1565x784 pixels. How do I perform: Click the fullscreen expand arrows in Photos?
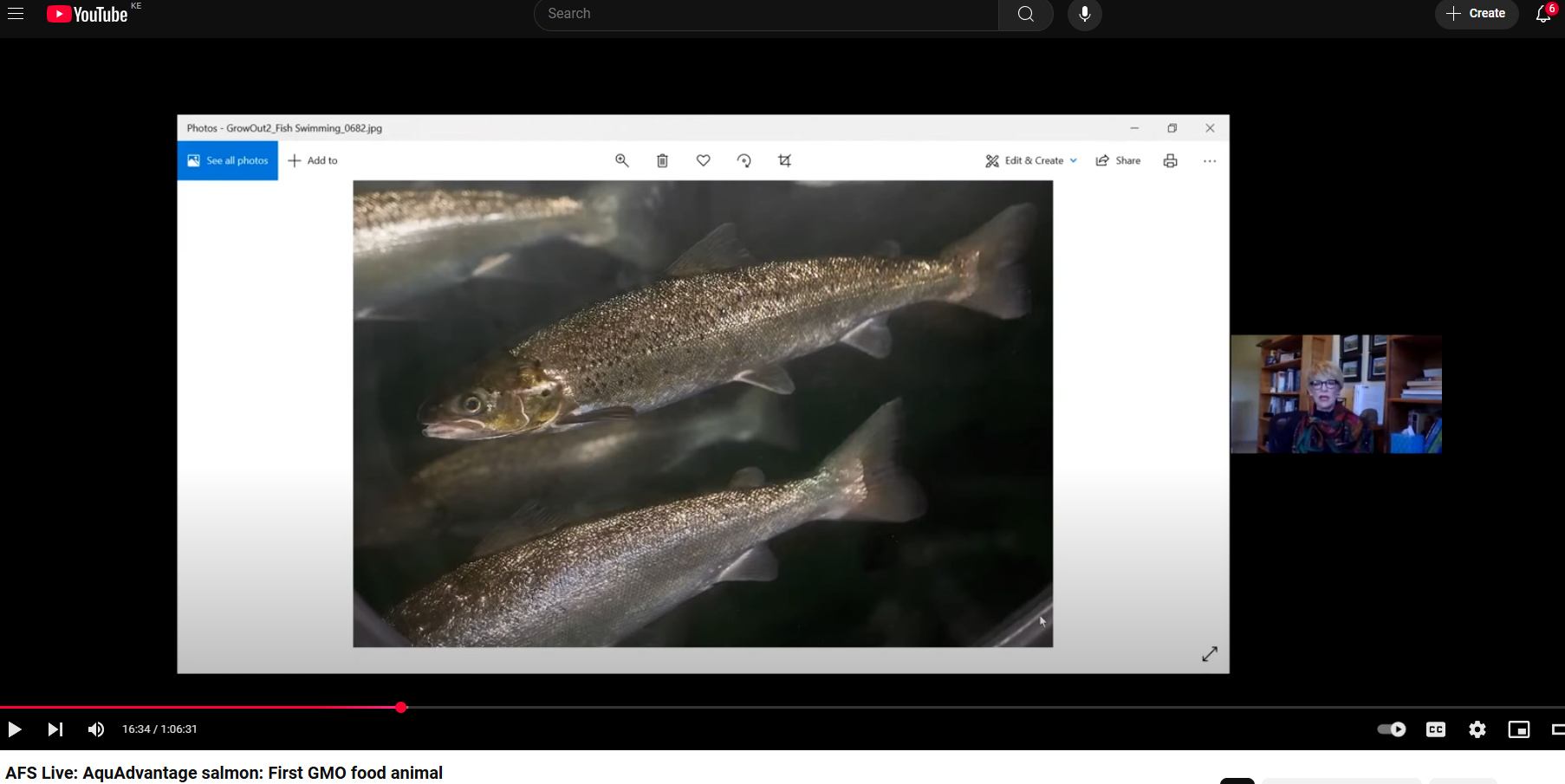[x=1210, y=654]
